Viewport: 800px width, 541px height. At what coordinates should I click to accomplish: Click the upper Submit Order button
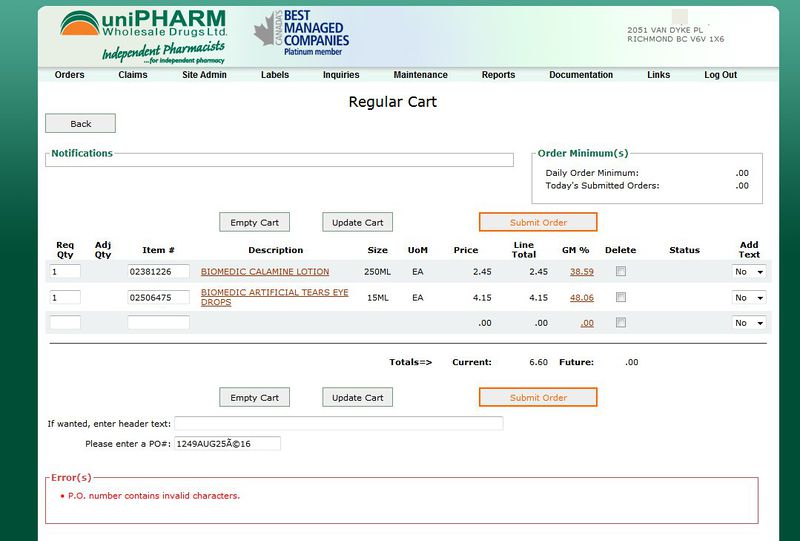[538, 223]
